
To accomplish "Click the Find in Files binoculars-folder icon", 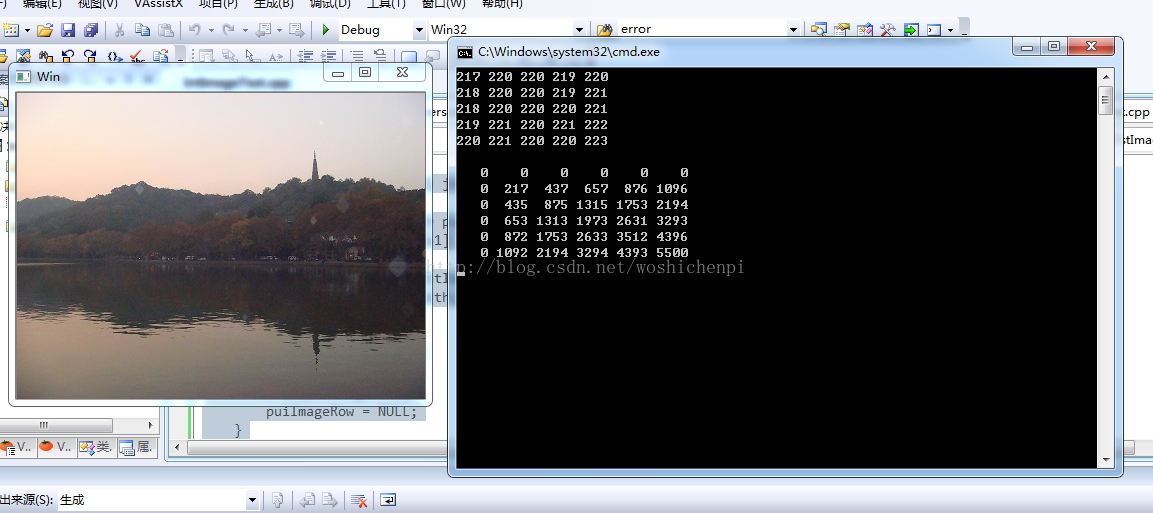I will click(604, 30).
